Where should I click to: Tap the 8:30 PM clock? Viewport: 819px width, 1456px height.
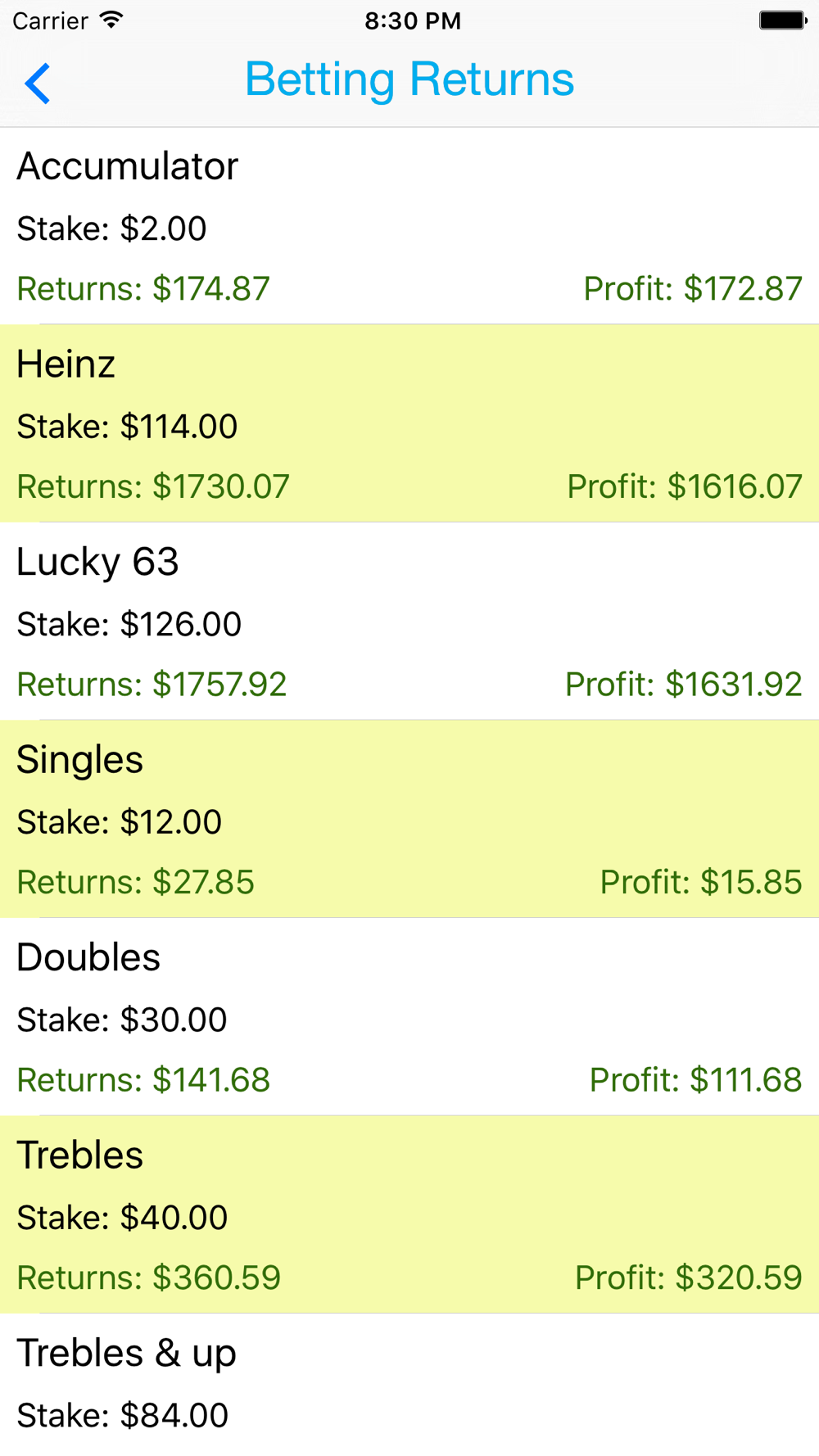pos(413,20)
